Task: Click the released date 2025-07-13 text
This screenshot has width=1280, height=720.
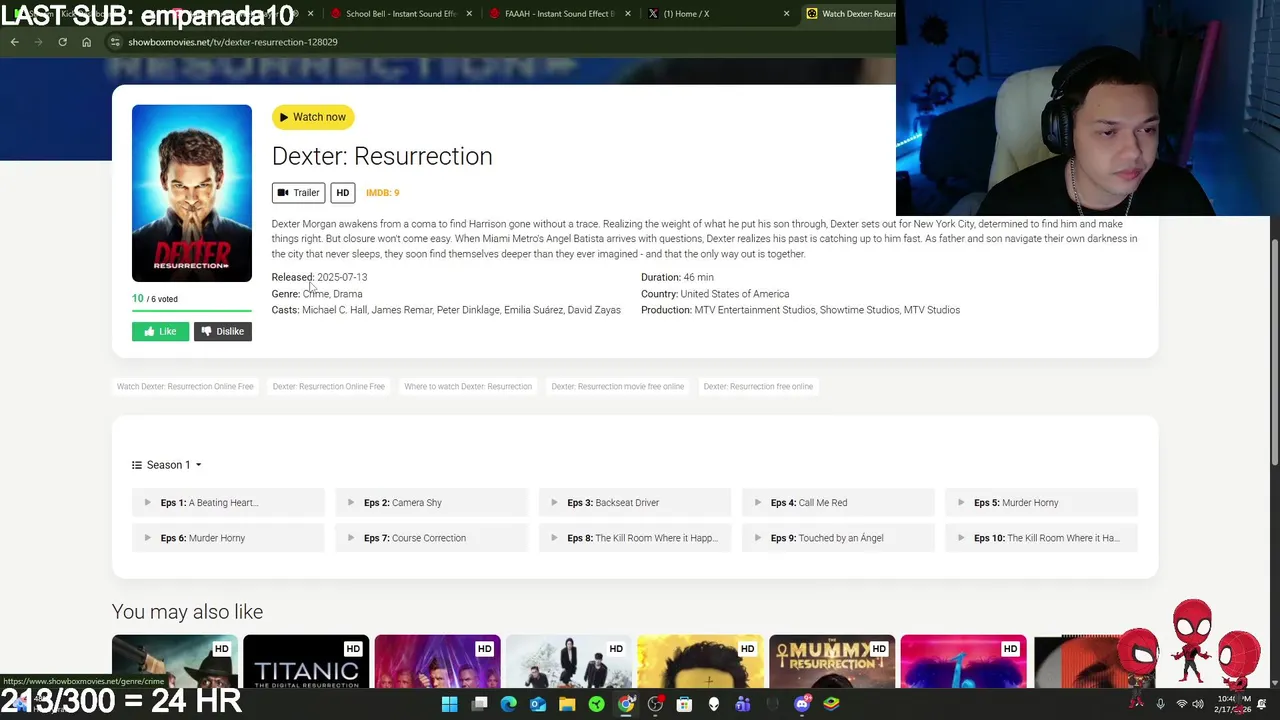Action: point(342,277)
